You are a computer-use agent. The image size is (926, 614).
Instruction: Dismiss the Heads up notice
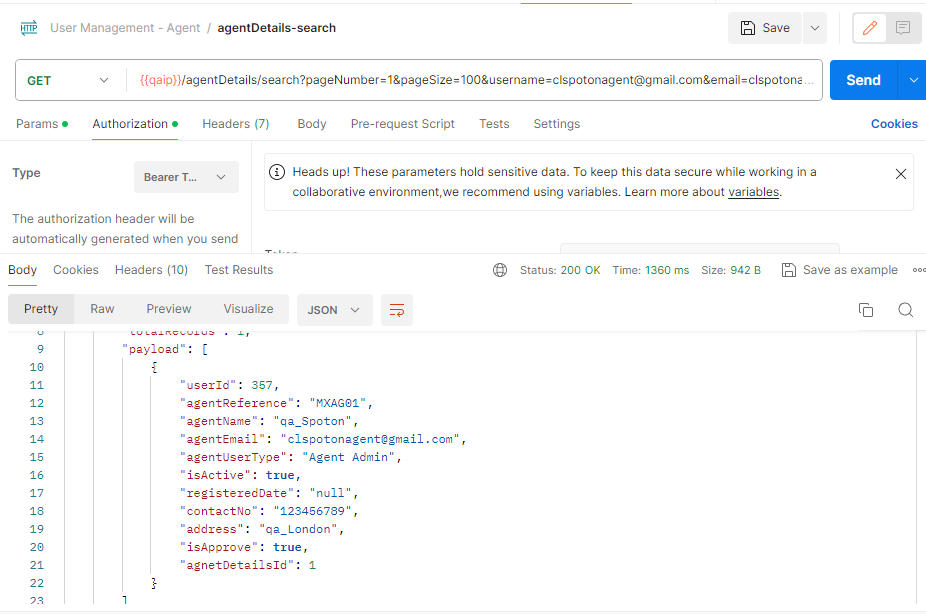pos(901,174)
